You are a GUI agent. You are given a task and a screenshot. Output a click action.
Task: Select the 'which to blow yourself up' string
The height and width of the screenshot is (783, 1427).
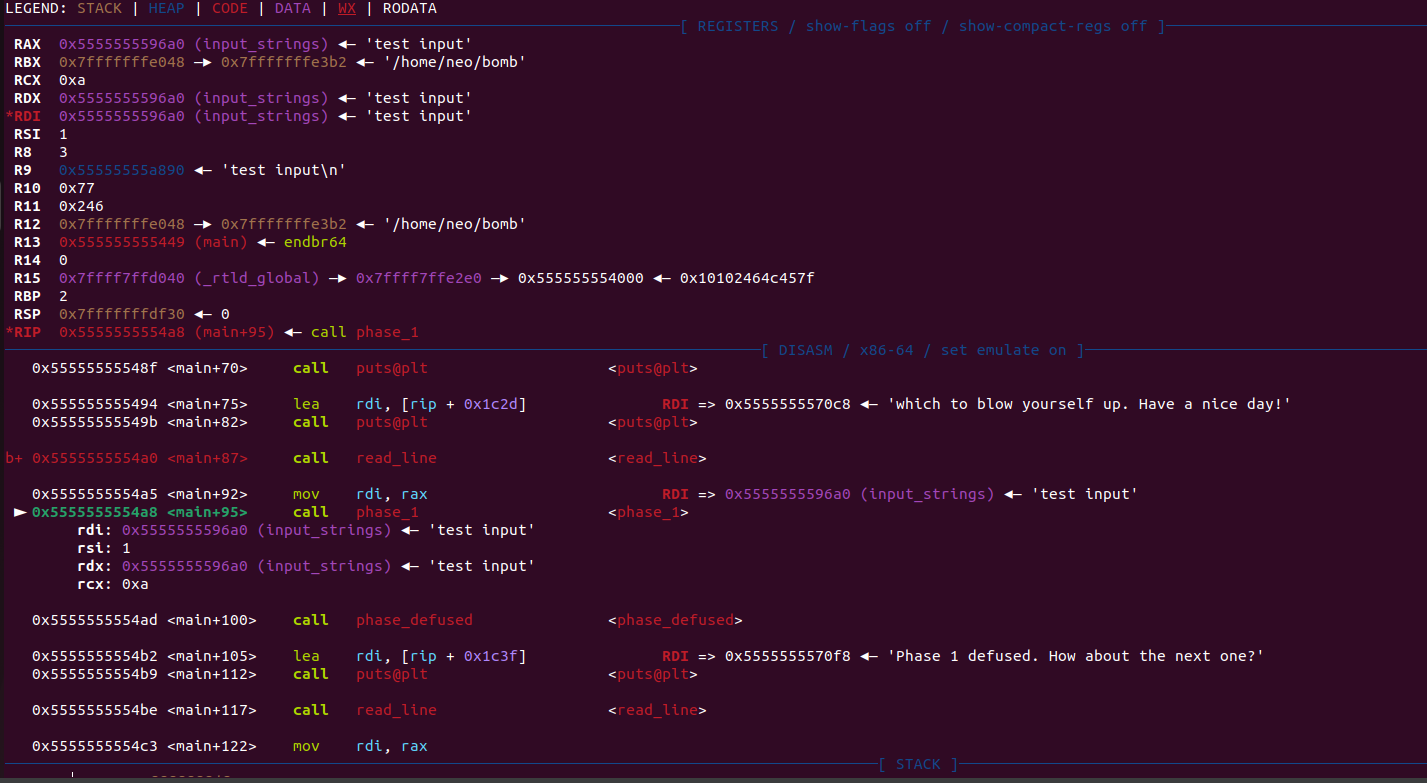point(1090,404)
